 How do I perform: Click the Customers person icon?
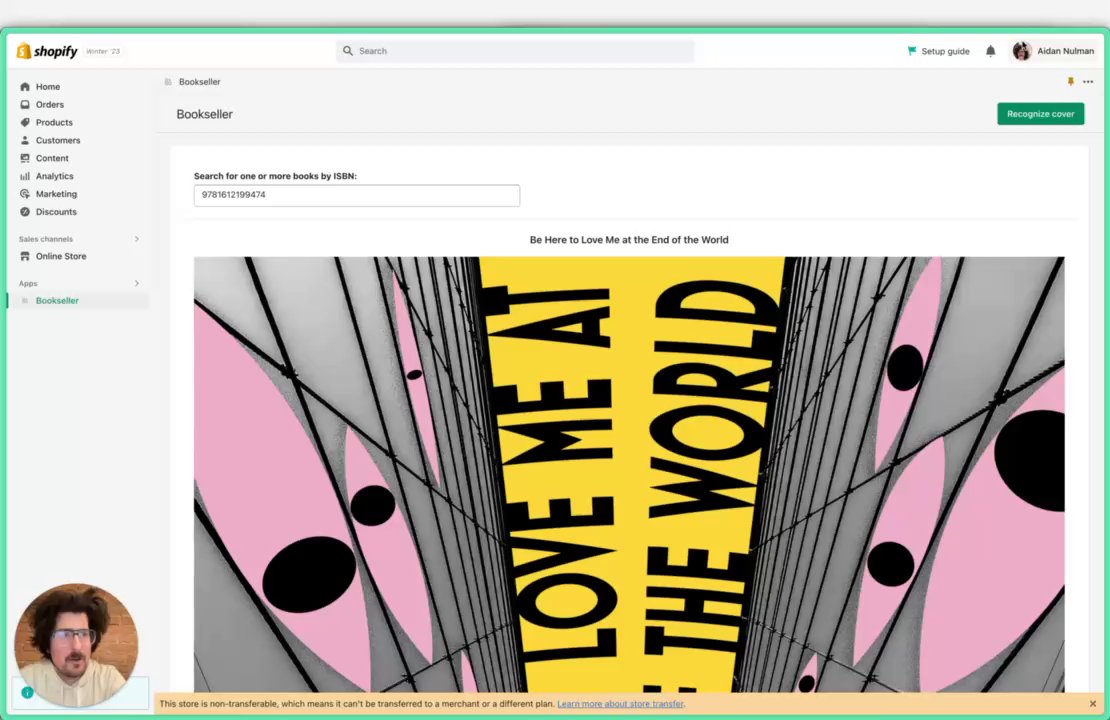pos(25,140)
